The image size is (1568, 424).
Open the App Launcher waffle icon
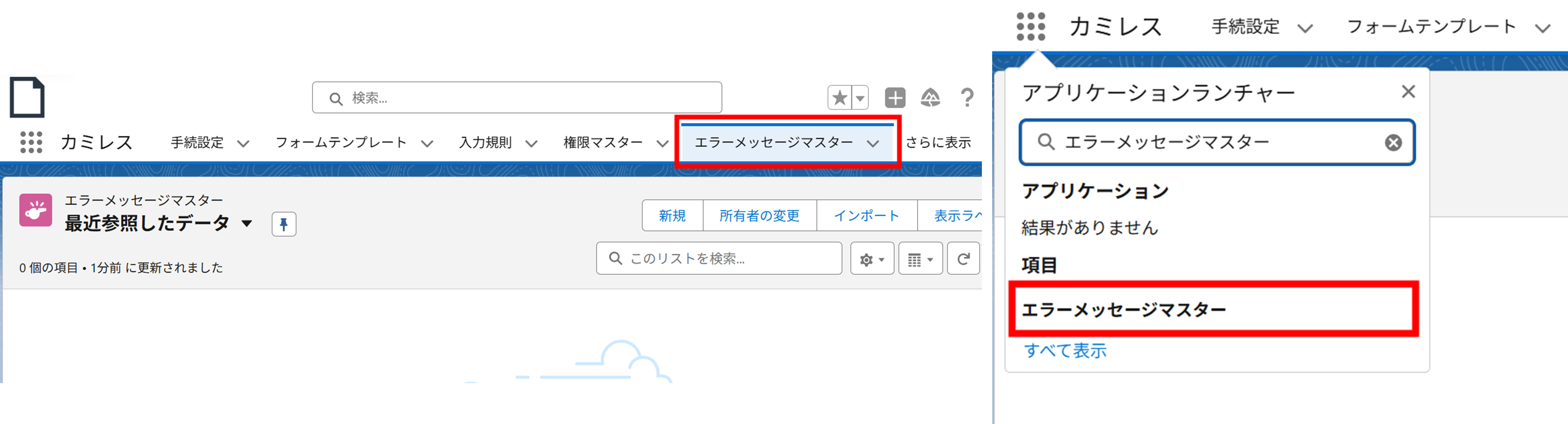click(30, 142)
